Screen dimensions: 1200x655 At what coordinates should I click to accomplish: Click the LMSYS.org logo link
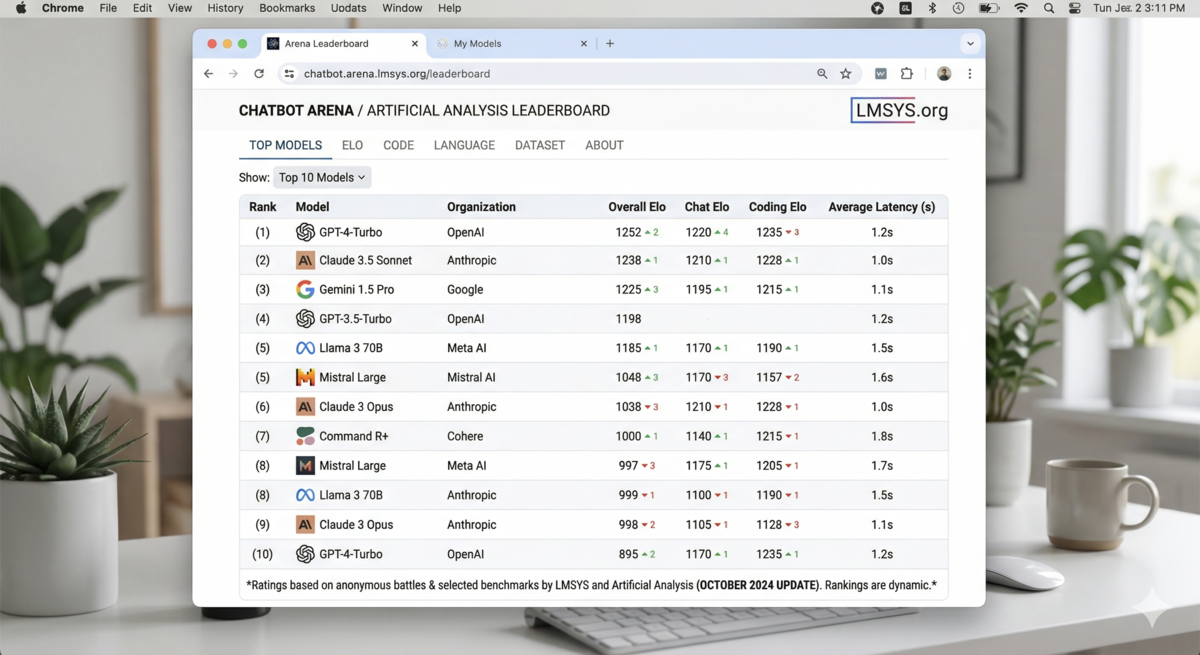[x=900, y=111]
